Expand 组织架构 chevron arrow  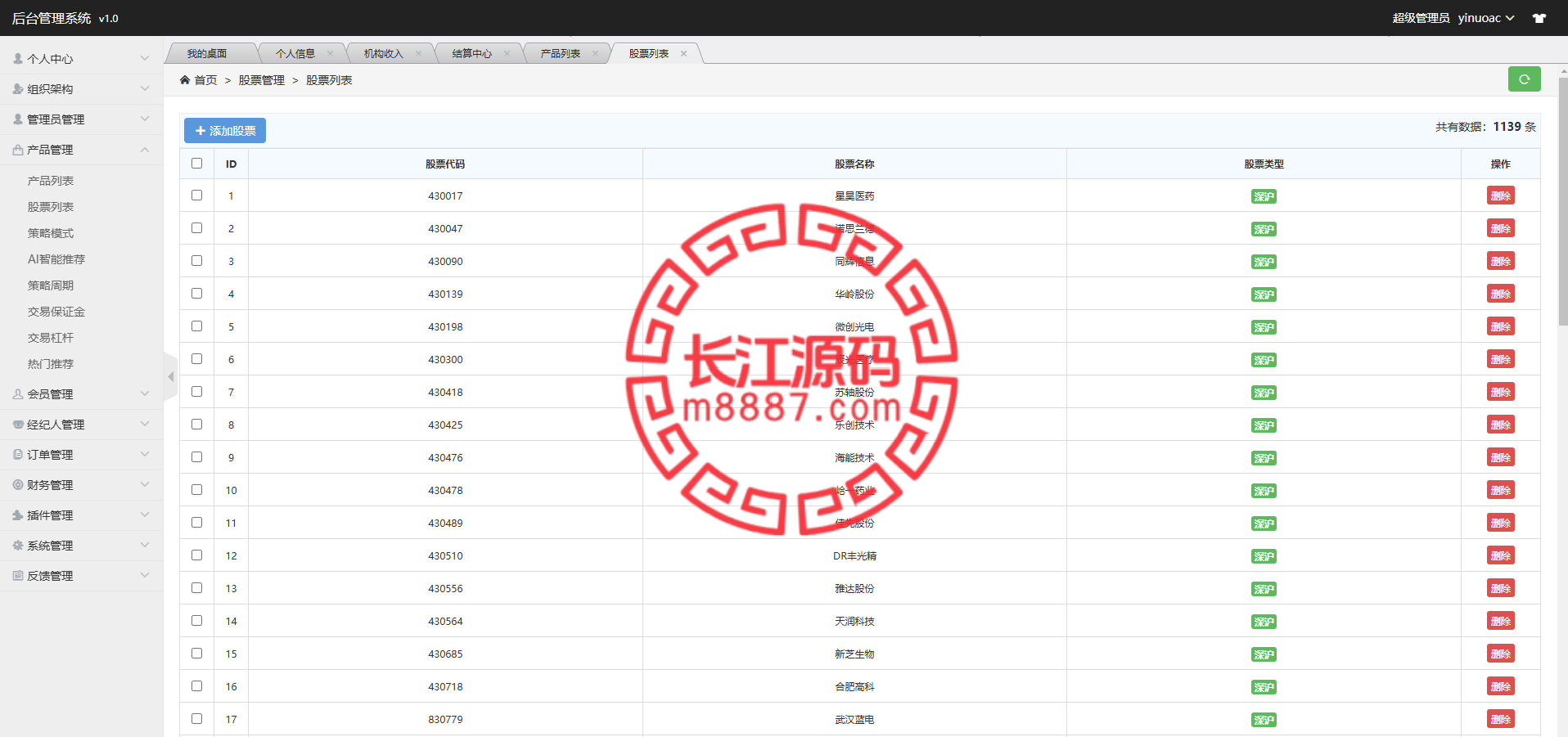145,88
